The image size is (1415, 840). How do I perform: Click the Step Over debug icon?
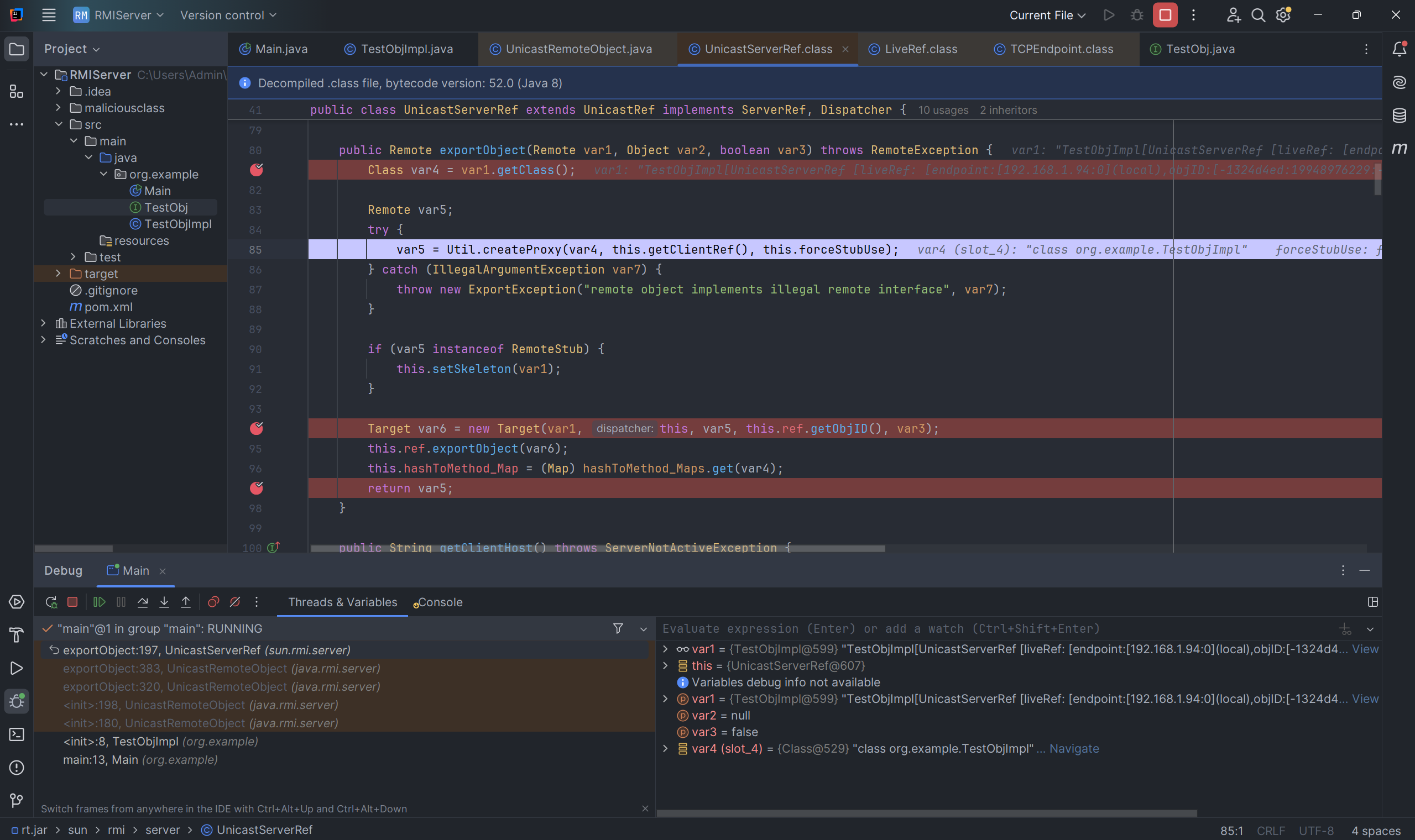(143, 602)
